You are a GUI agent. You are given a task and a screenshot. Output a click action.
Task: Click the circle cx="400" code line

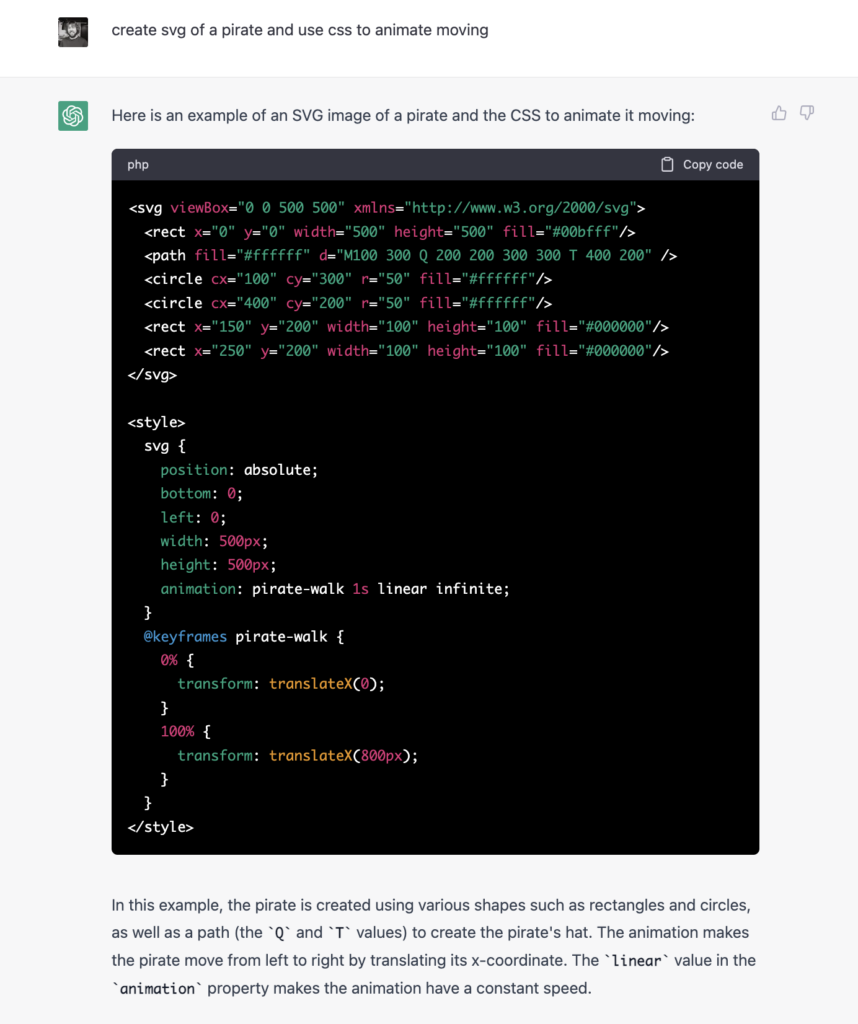[348, 303]
